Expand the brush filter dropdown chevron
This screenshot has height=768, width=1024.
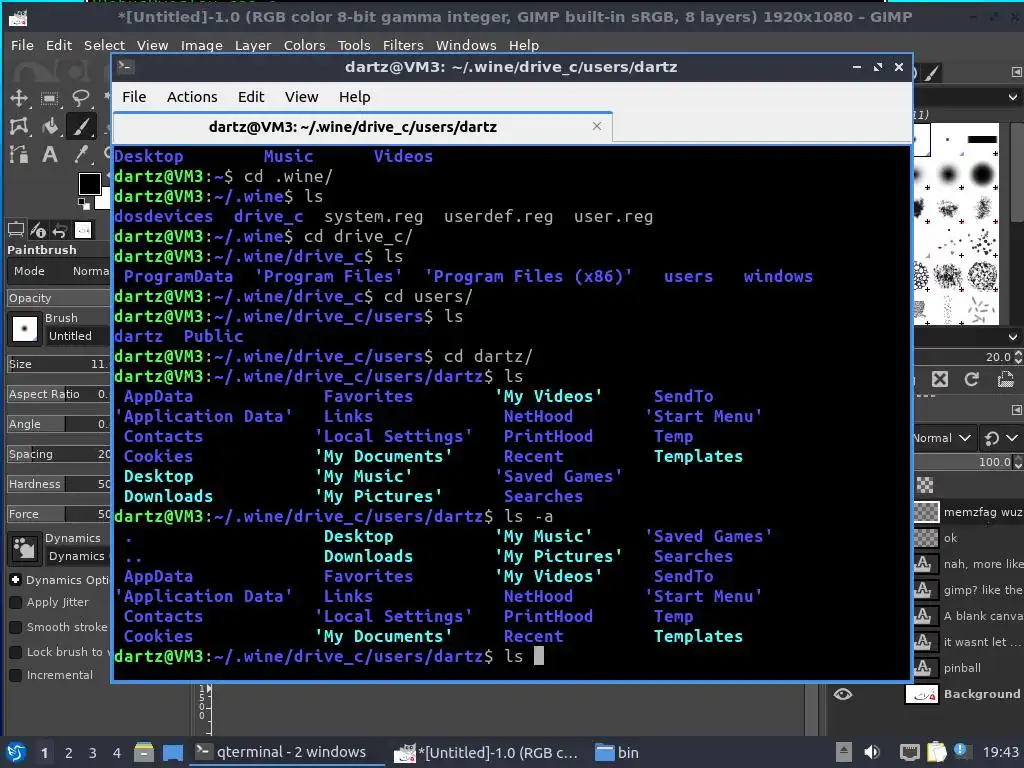1013,97
